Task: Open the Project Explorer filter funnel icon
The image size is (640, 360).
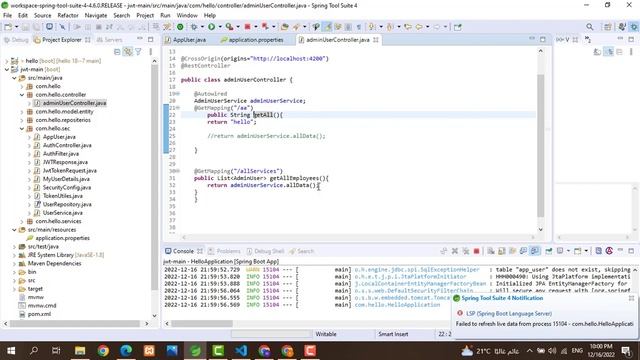Action: (x=138, y=52)
